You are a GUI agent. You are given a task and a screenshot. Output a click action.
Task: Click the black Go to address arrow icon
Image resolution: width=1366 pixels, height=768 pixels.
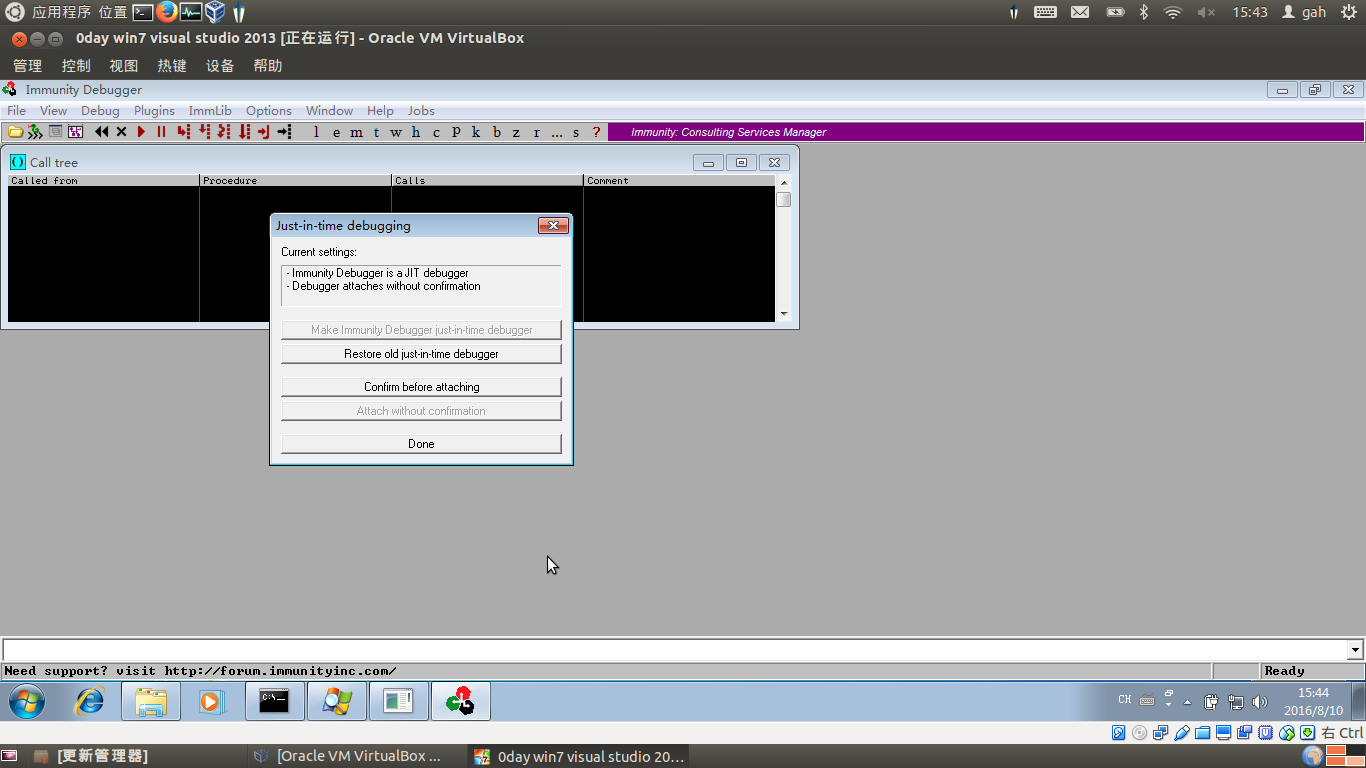(x=284, y=132)
